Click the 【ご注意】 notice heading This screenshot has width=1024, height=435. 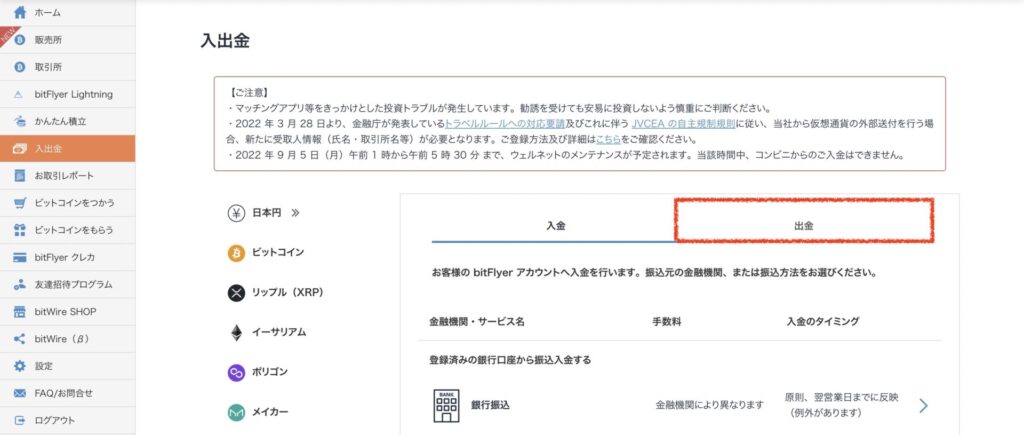pyautogui.click(x=249, y=93)
